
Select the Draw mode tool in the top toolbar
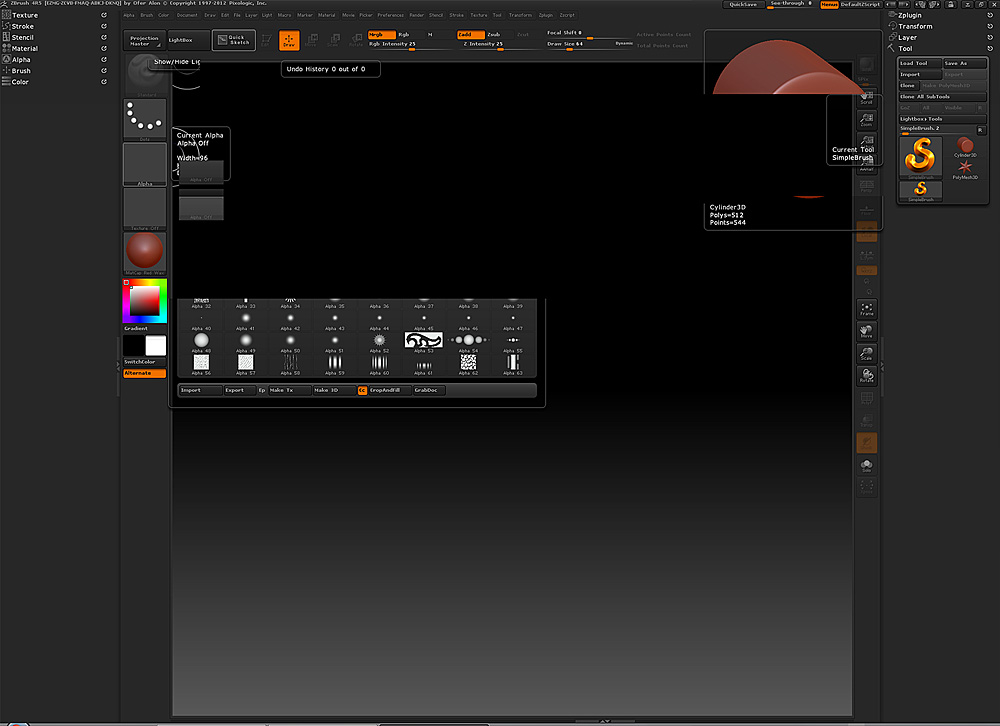(289, 40)
